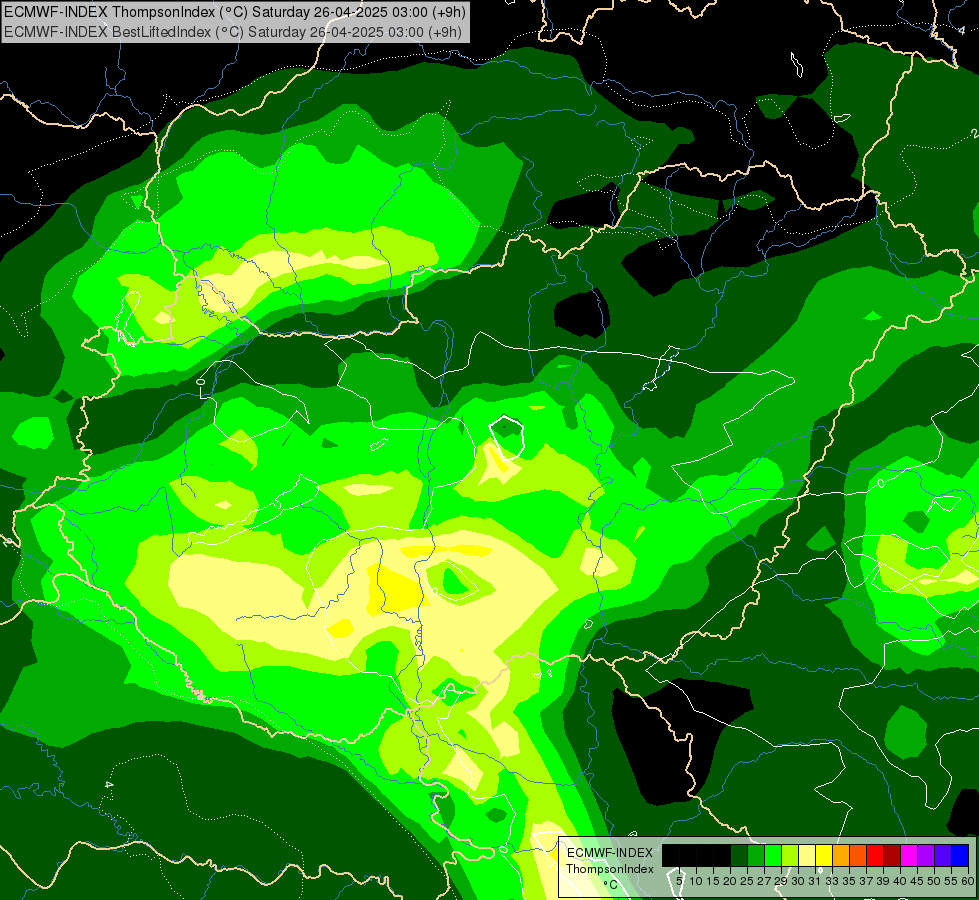The height and width of the screenshot is (900, 979).
Task: Choose the dark red 39-40 legend swatch
Action: 892,856
